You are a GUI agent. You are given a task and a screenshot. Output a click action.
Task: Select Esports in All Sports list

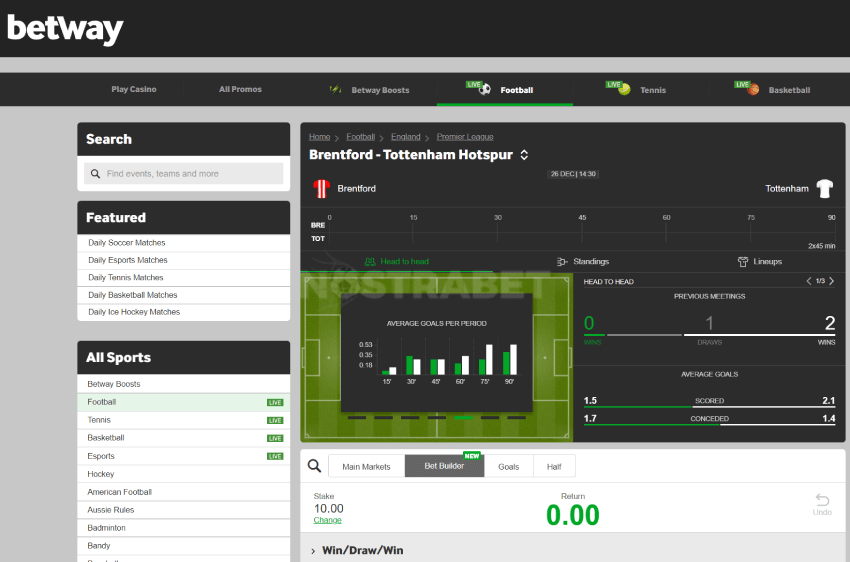(184, 456)
